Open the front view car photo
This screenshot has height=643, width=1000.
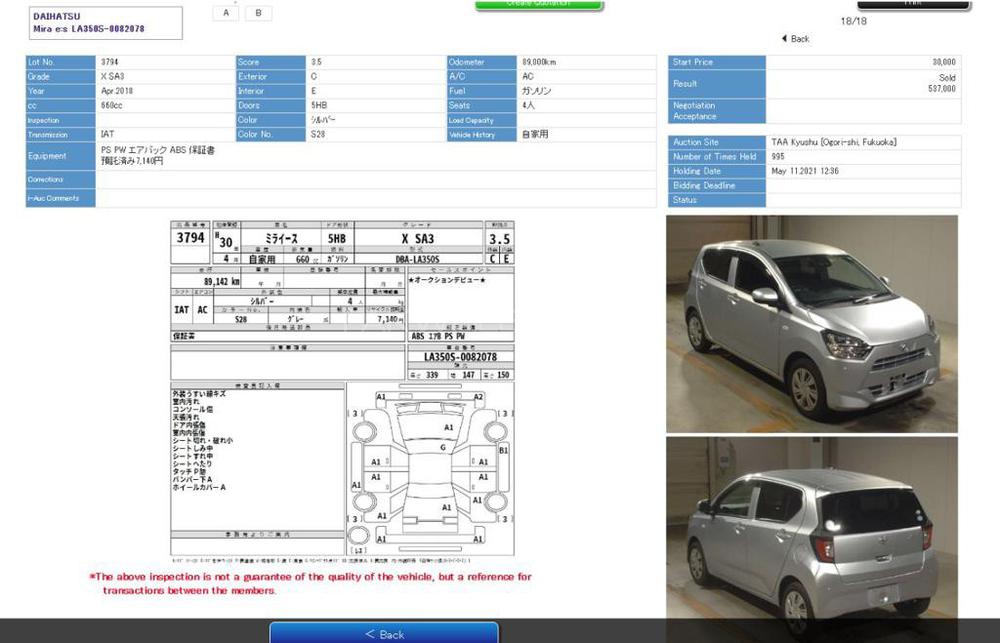(811, 323)
